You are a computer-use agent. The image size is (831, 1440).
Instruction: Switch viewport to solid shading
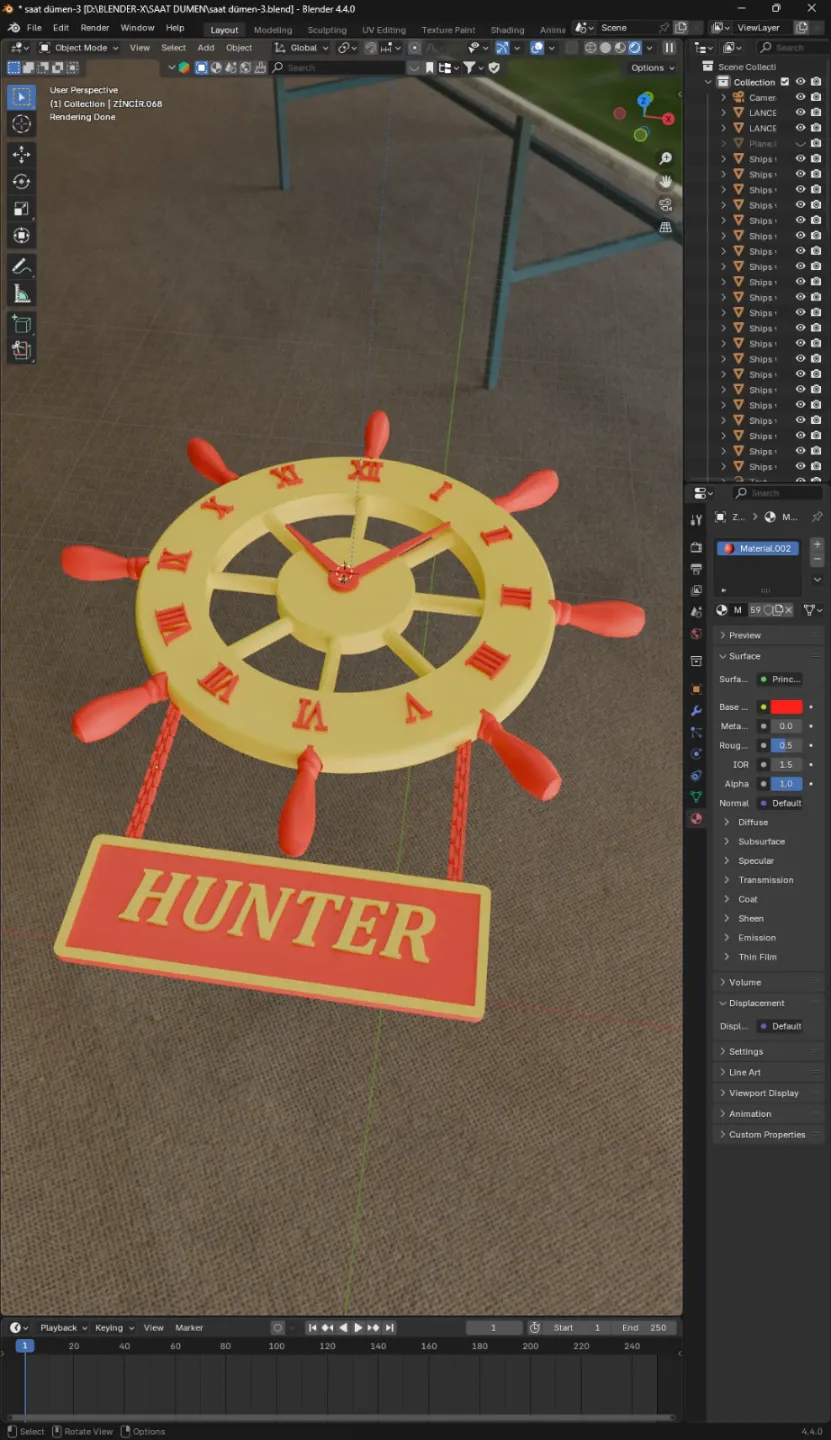tap(605, 47)
